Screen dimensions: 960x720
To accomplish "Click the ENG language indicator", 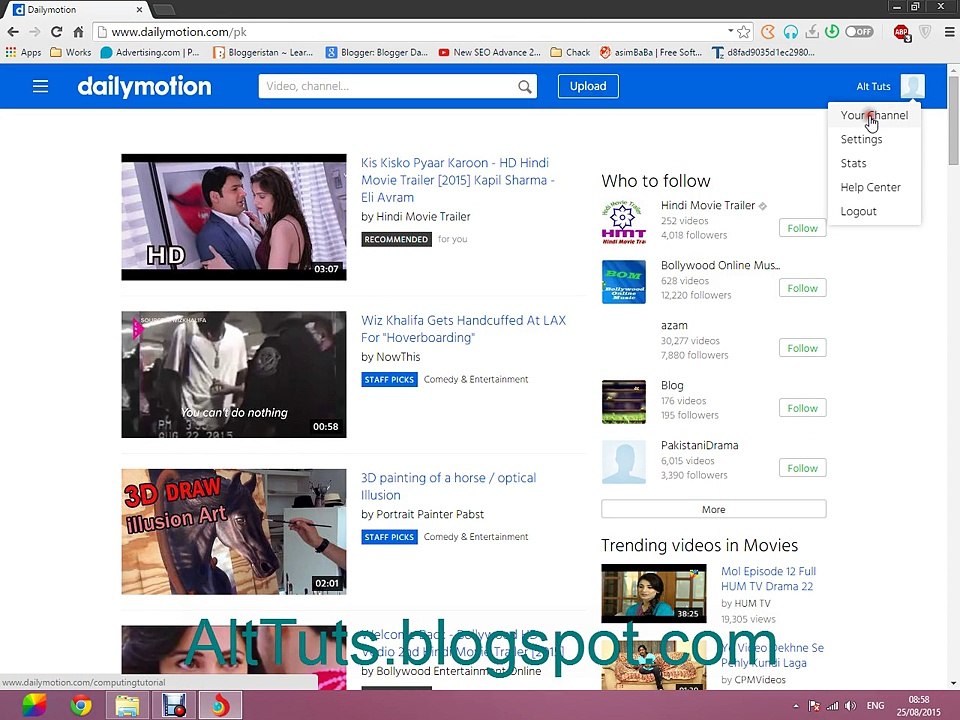I will pos(876,706).
